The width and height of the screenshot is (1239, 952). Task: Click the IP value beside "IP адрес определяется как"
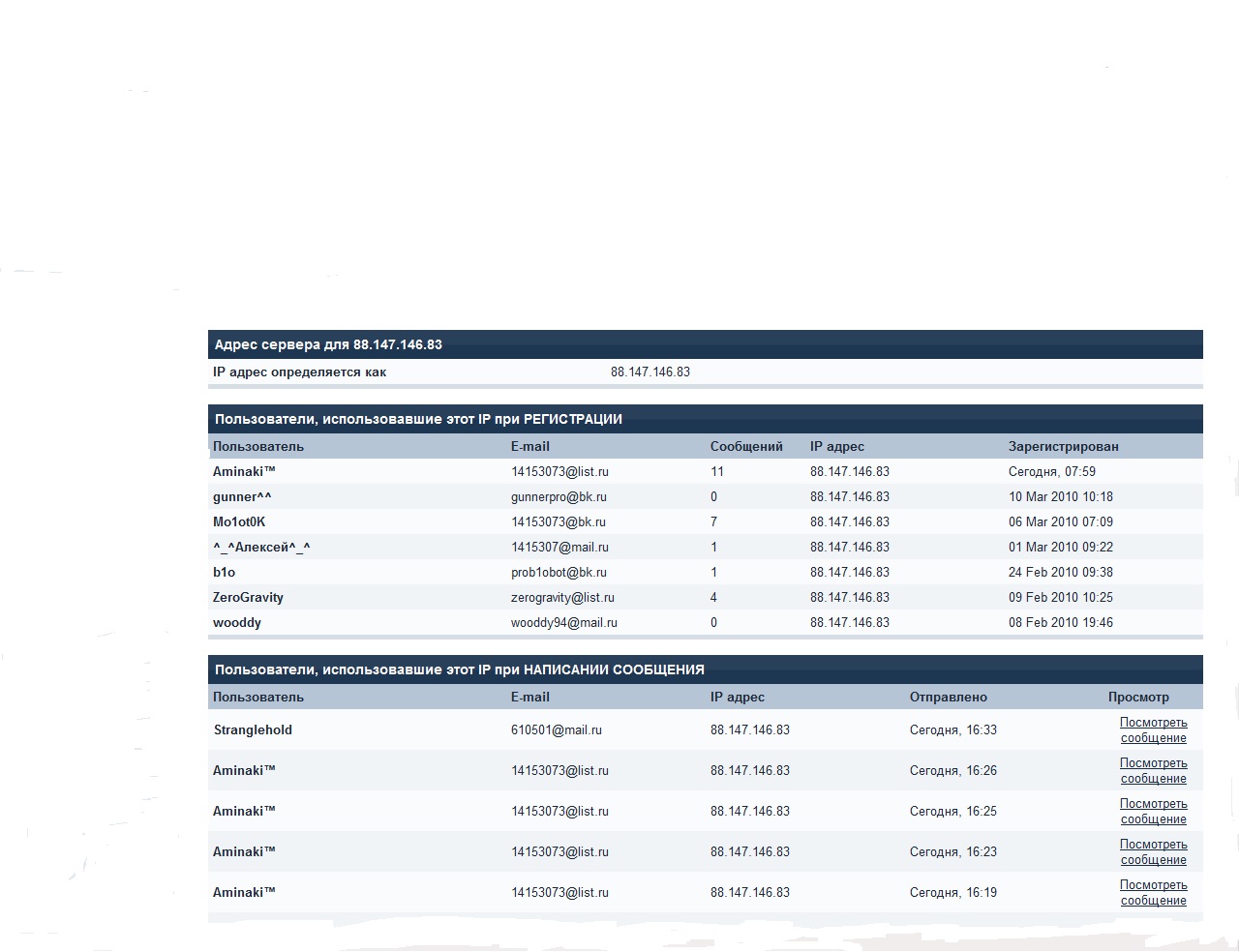pyautogui.click(x=650, y=372)
